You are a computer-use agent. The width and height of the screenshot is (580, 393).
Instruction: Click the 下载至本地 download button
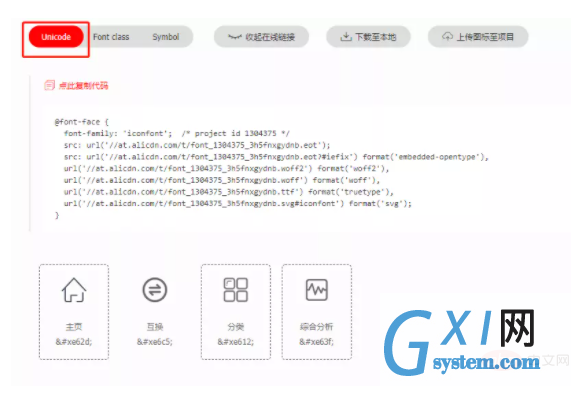tap(368, 37)
